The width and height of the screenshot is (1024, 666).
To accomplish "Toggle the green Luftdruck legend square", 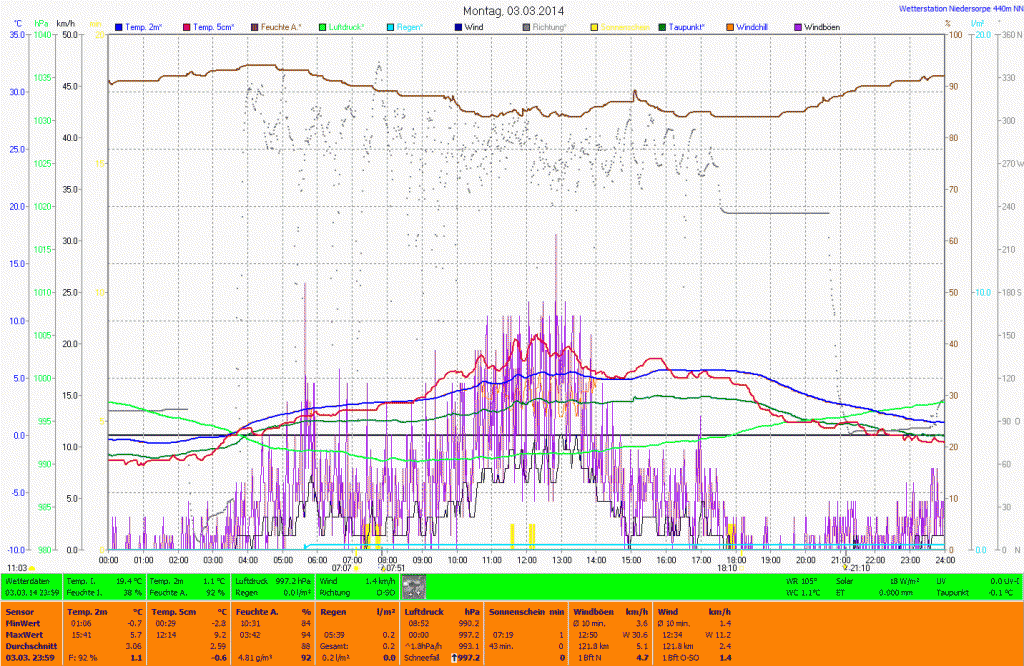I will (x=323, y=25).
